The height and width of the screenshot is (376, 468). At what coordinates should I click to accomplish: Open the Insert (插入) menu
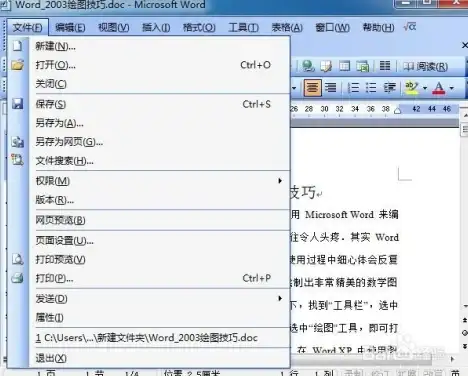pos(156,27)
